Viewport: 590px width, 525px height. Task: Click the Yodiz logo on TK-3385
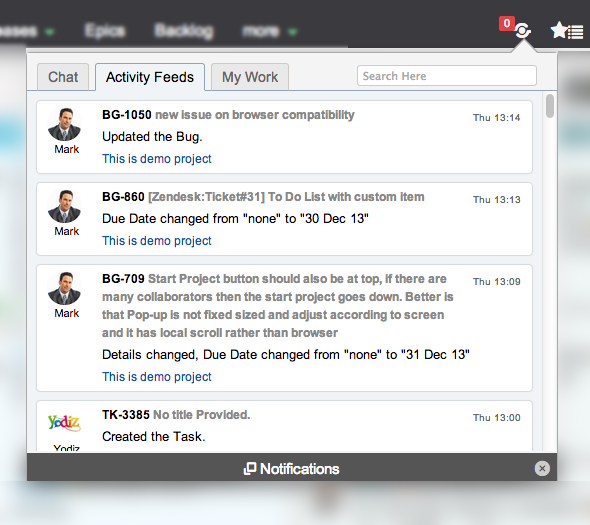click(x=64, y=422)
